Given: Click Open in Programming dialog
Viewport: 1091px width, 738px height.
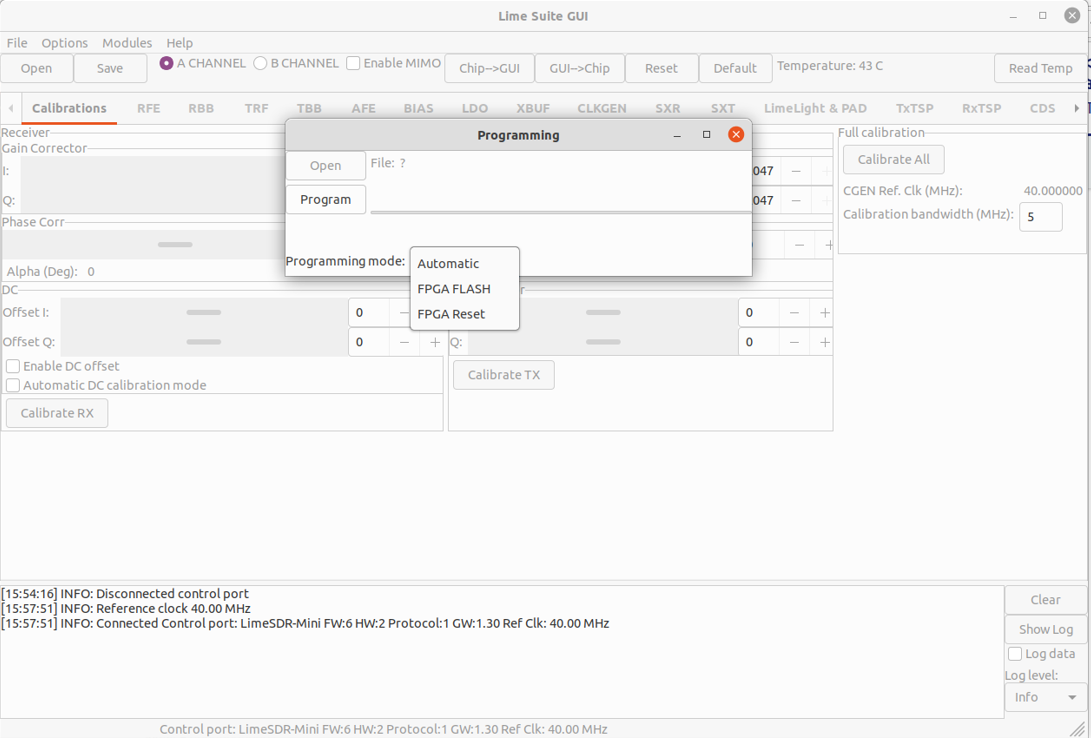Looking at the screenshot, I should coord(326,166).
